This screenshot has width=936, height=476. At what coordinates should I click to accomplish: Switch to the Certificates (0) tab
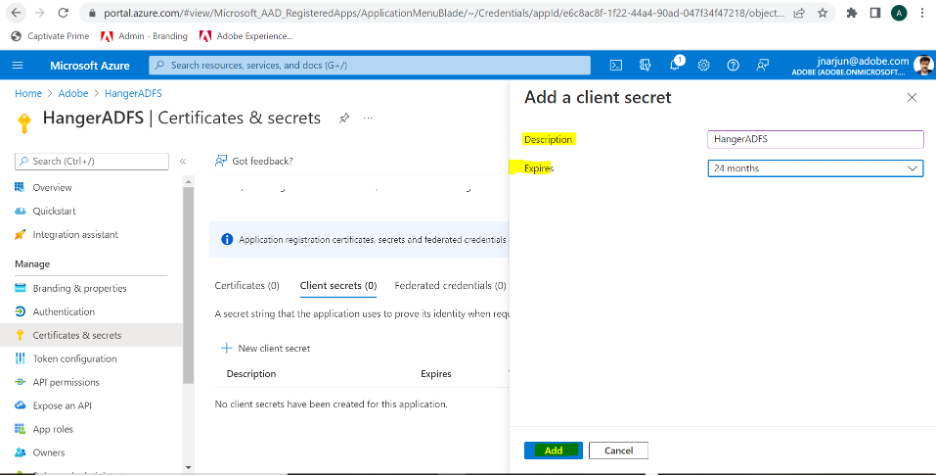click(x=247, y=285)
